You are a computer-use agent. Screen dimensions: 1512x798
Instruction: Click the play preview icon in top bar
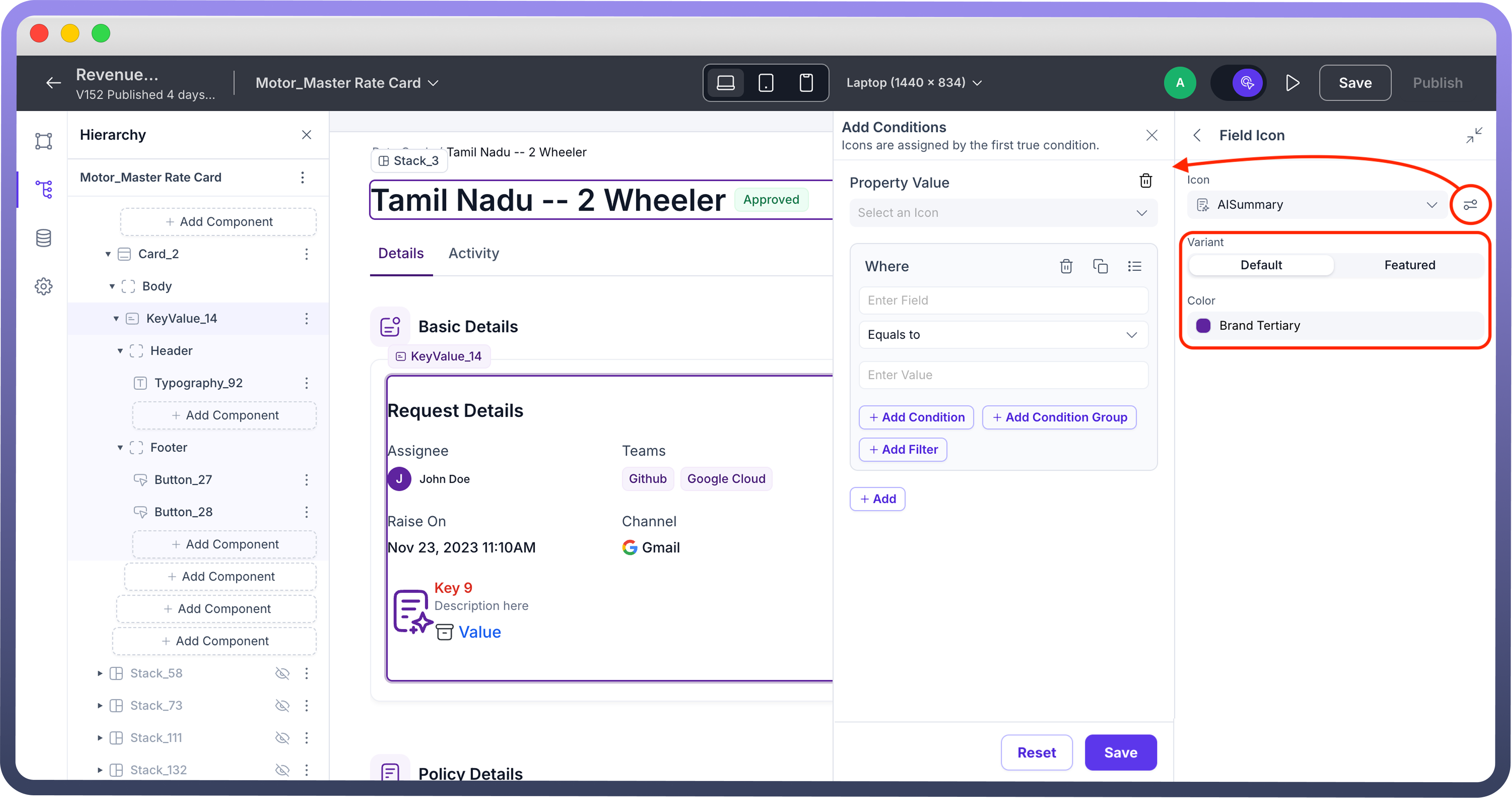pyautogui.click(x=1292, y=83)
